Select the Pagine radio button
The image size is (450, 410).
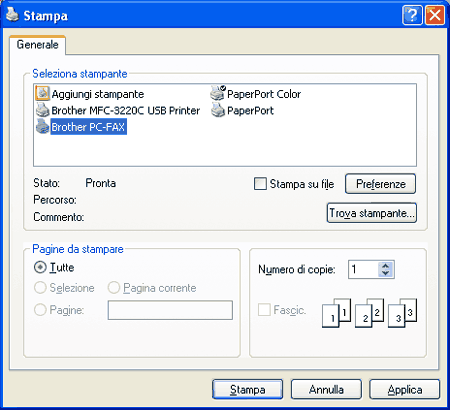point(40,310)
